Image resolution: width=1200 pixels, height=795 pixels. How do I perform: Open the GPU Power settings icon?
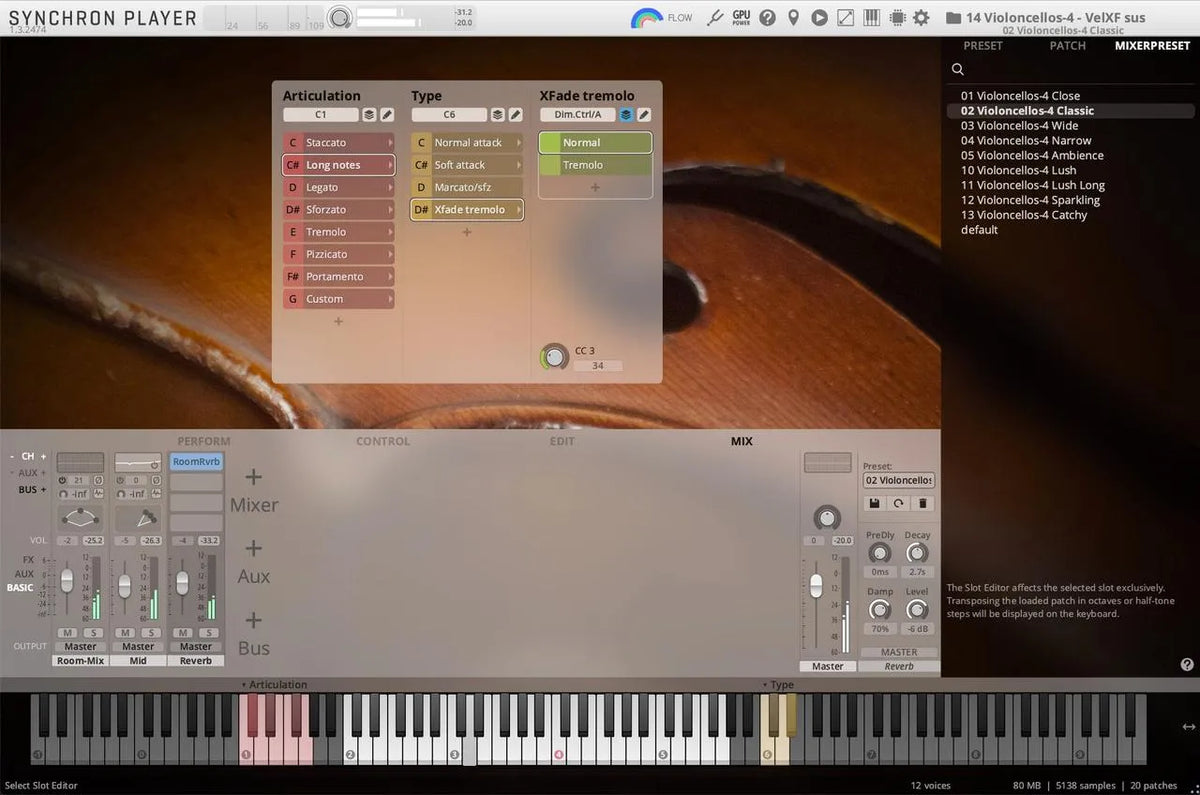coord(740,17)
